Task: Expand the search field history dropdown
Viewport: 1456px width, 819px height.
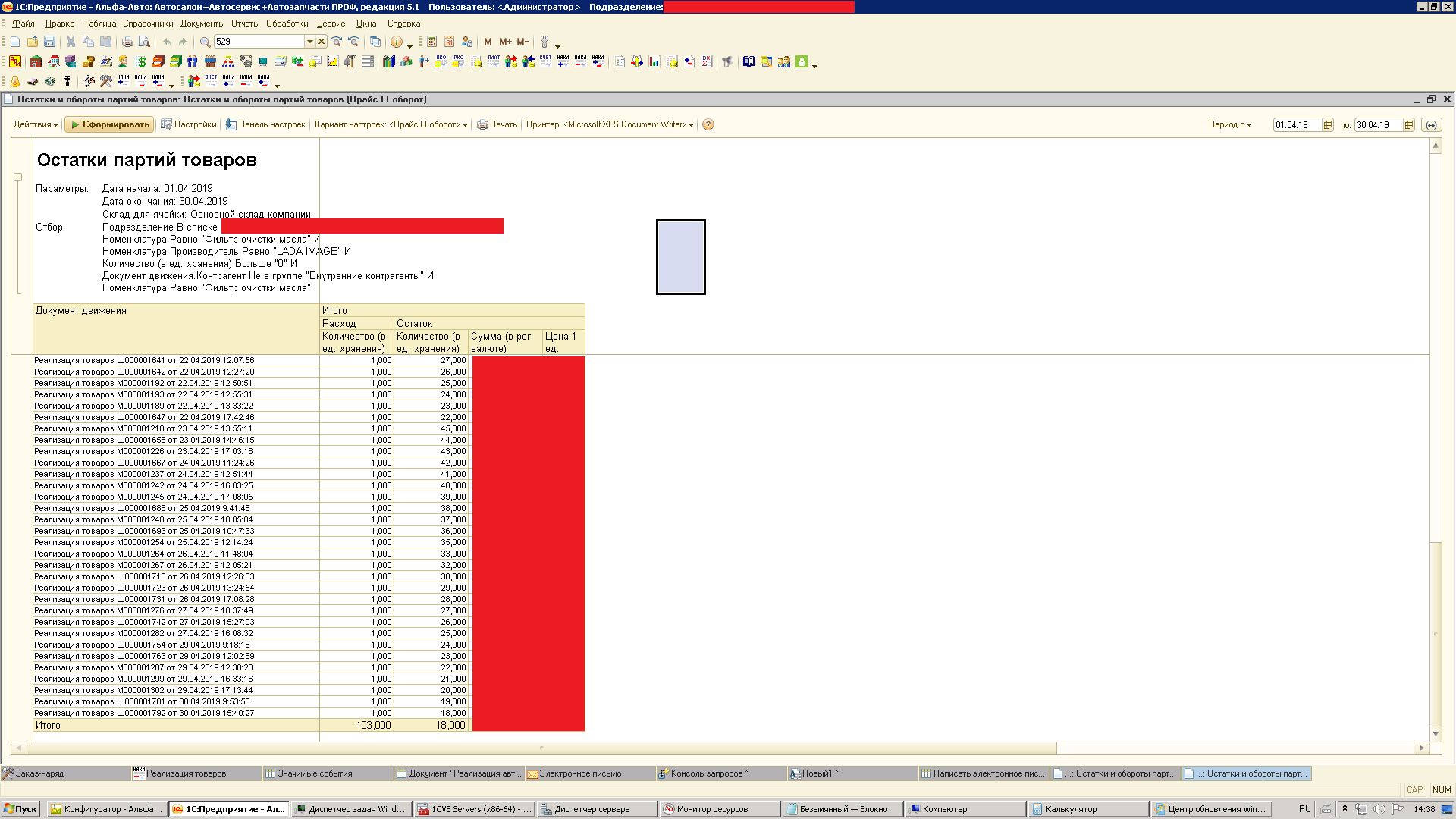Action: [x=310, y=42]
